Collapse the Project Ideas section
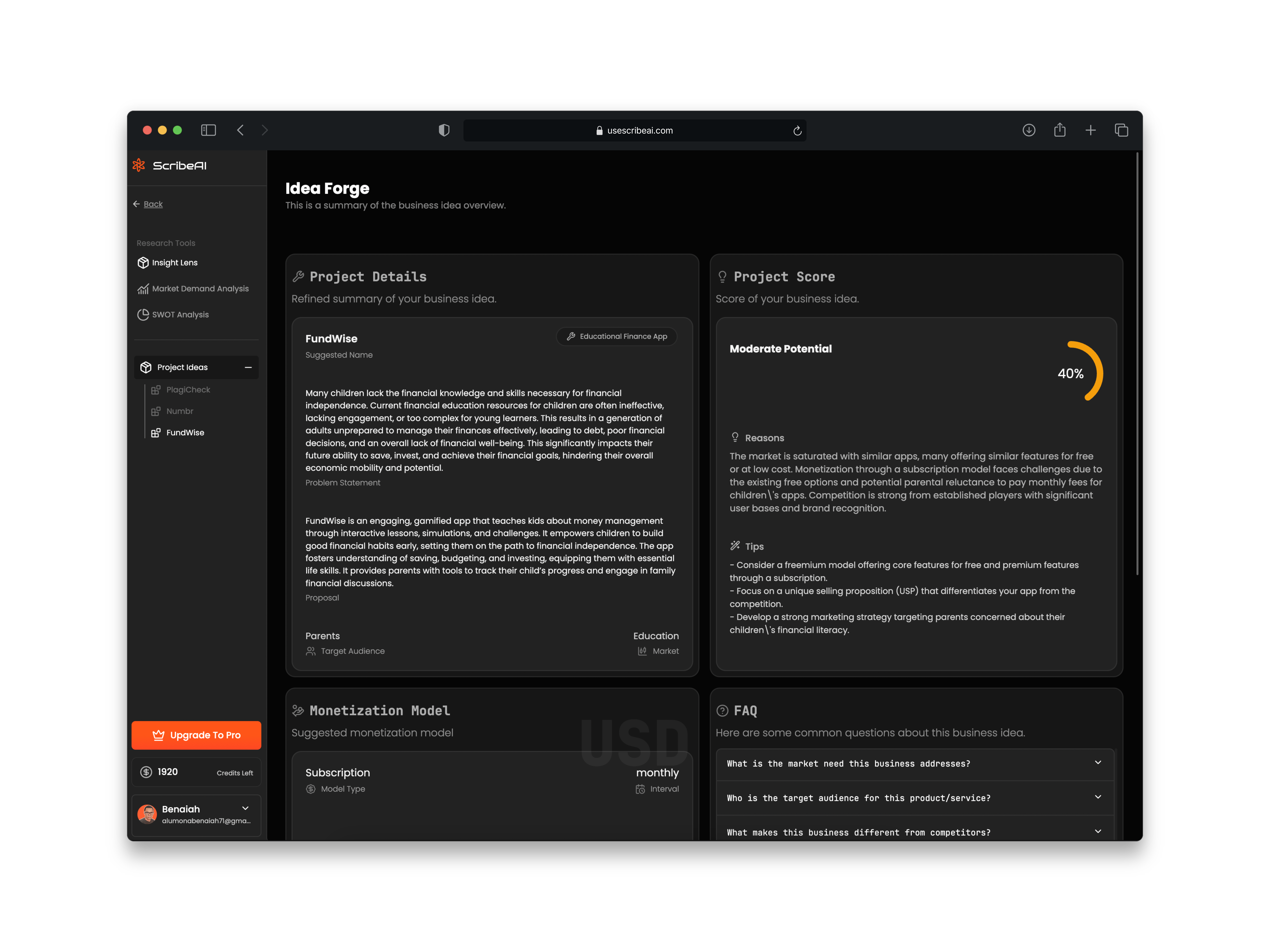 248,367
